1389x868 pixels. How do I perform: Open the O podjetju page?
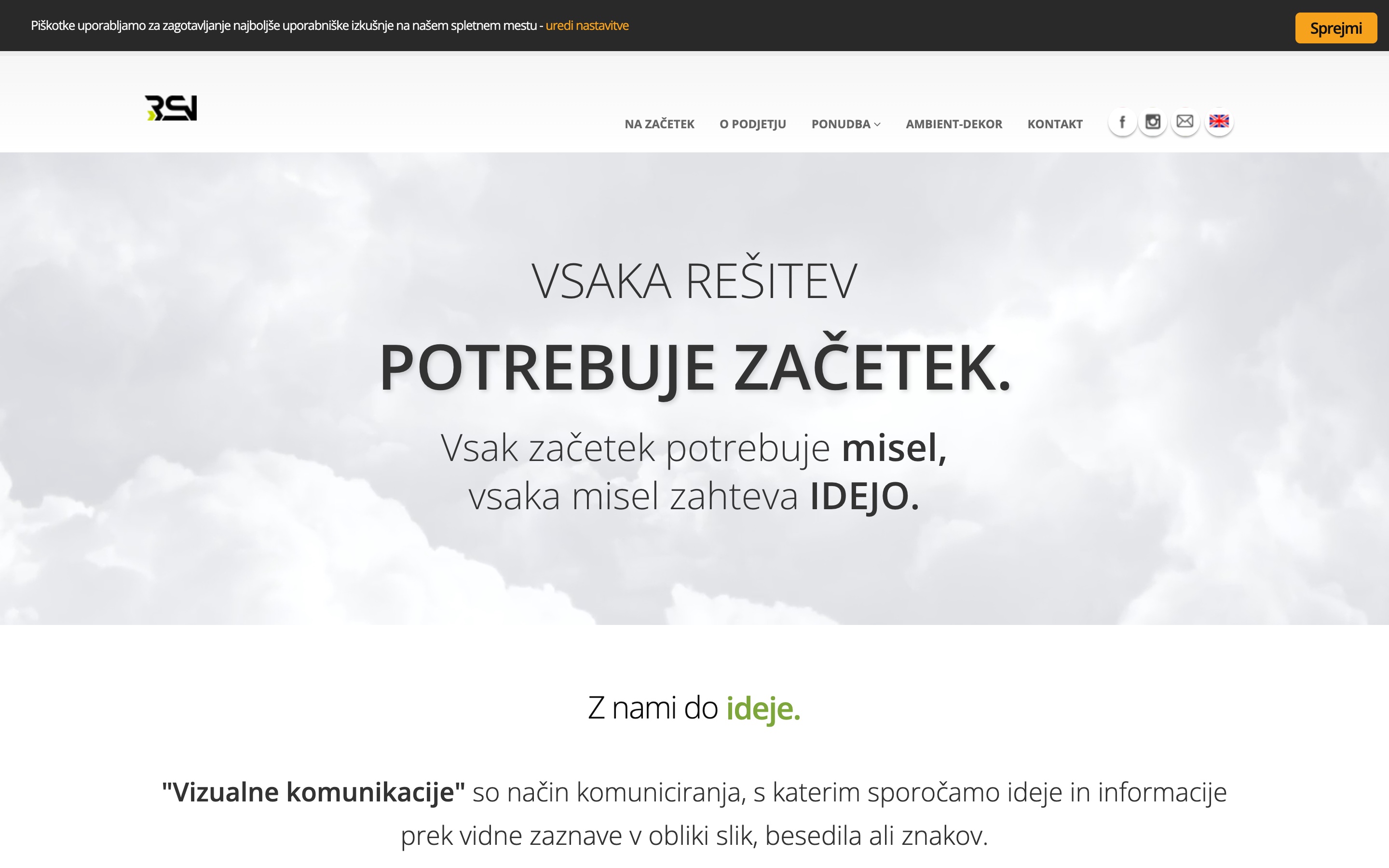point(752,124)
